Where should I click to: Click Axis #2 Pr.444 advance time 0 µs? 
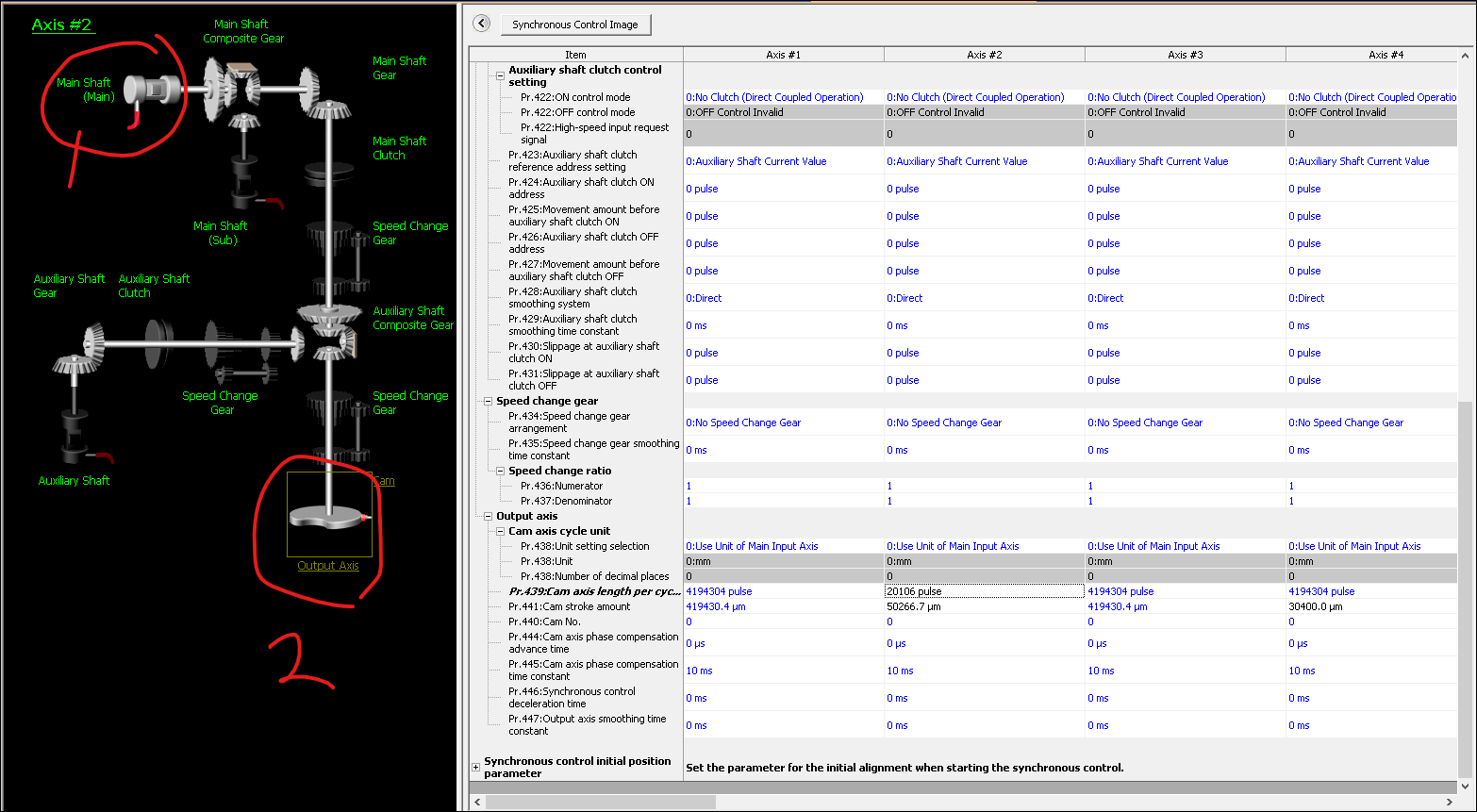[985, 643]
